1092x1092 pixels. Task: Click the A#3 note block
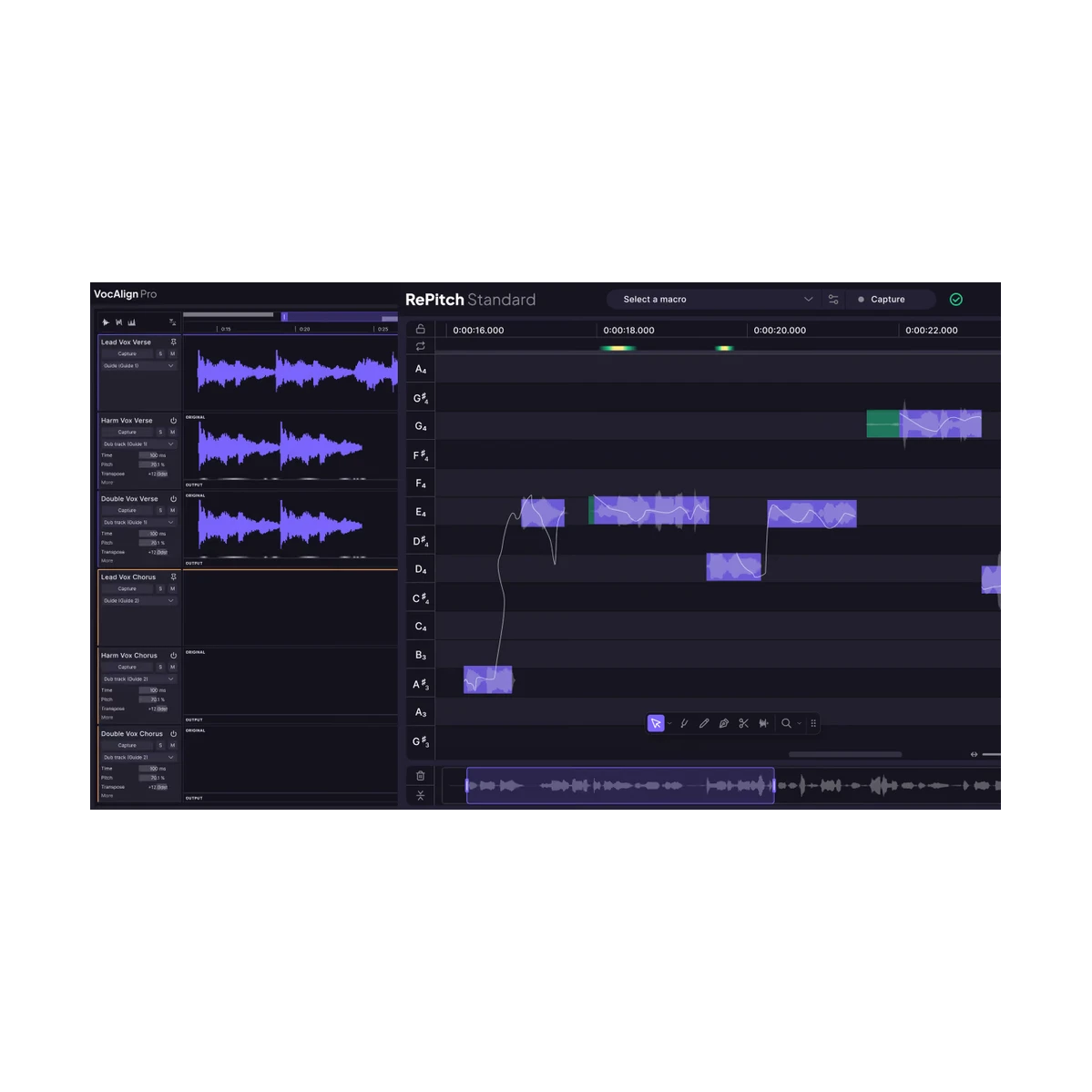488,679
